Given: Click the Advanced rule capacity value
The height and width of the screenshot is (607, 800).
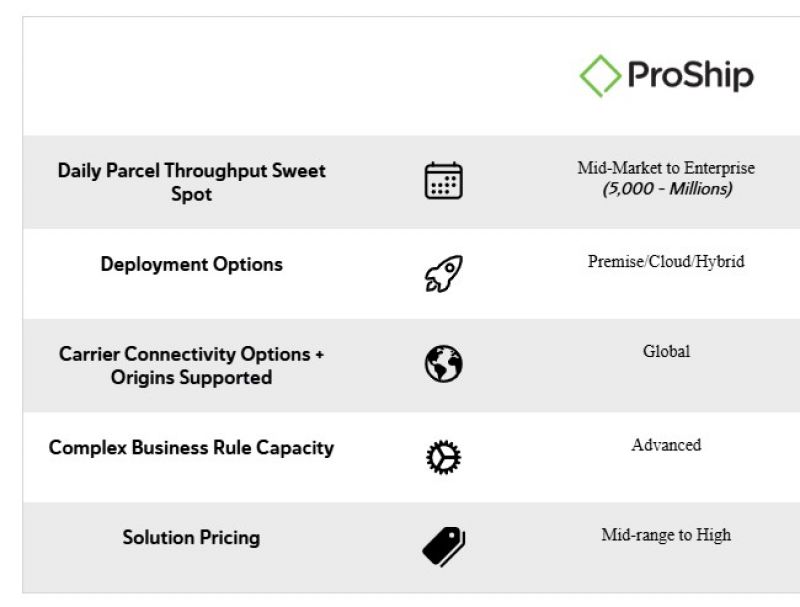Looking at the screenshot, I should pos(666,445).
